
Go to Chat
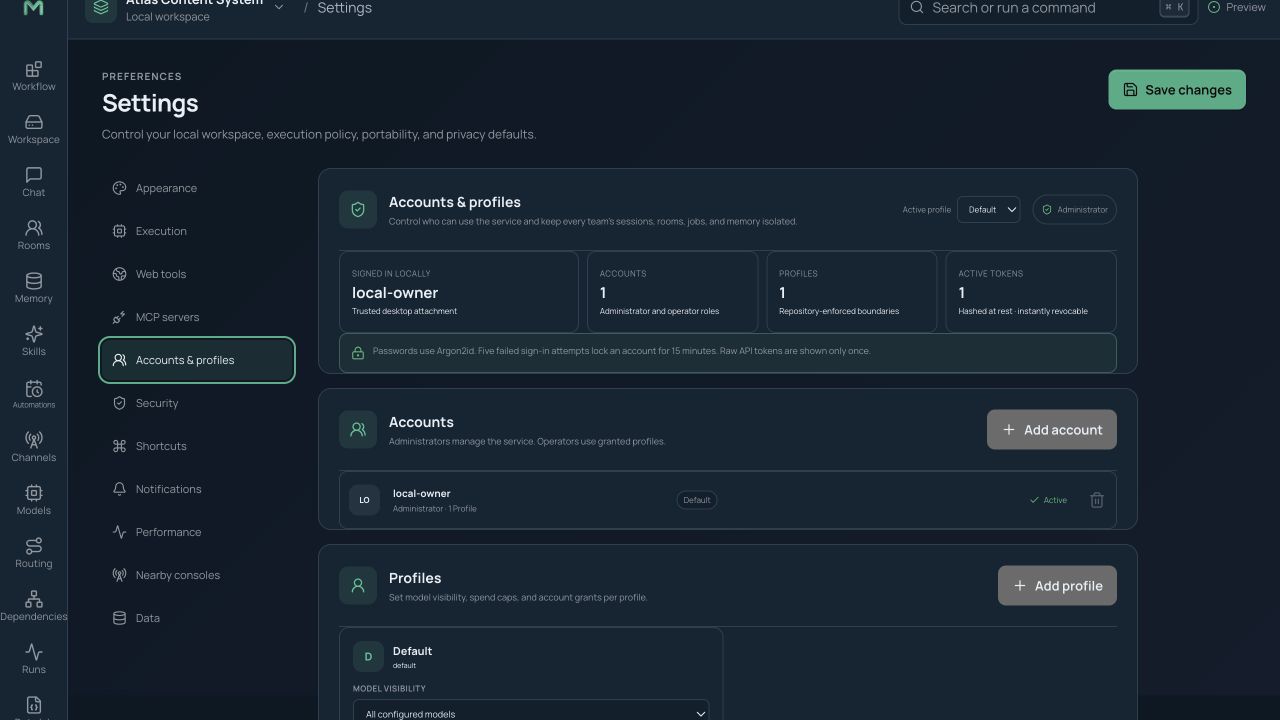tap(33, 182)
